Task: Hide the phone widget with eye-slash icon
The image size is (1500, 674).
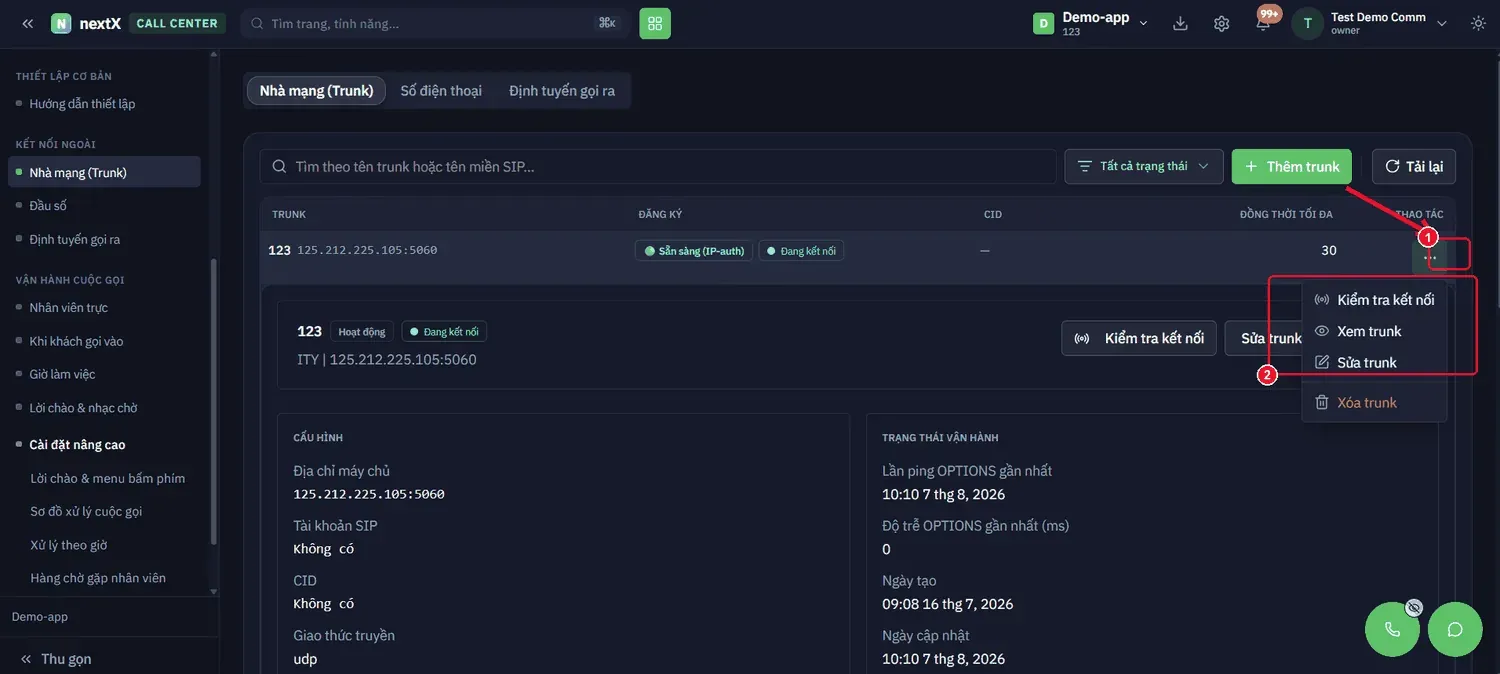Action: coord(1414,607)
